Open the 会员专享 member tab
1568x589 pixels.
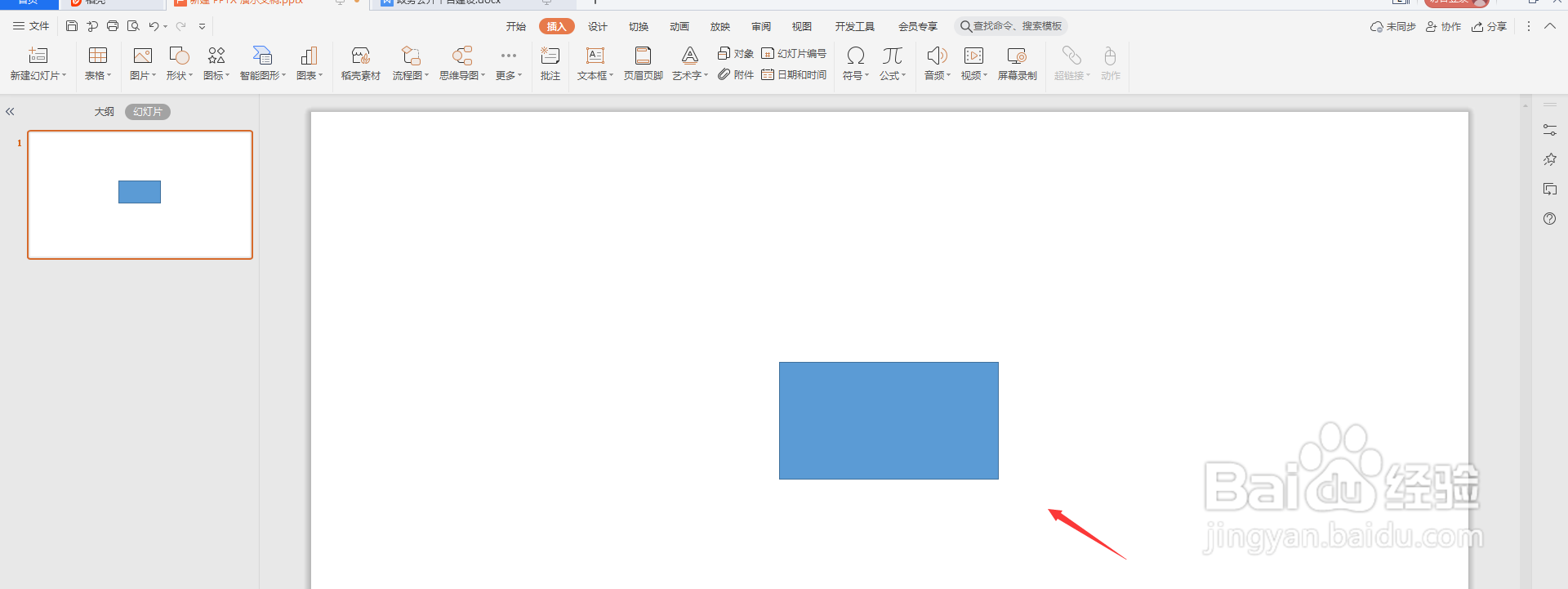[918, 26]
